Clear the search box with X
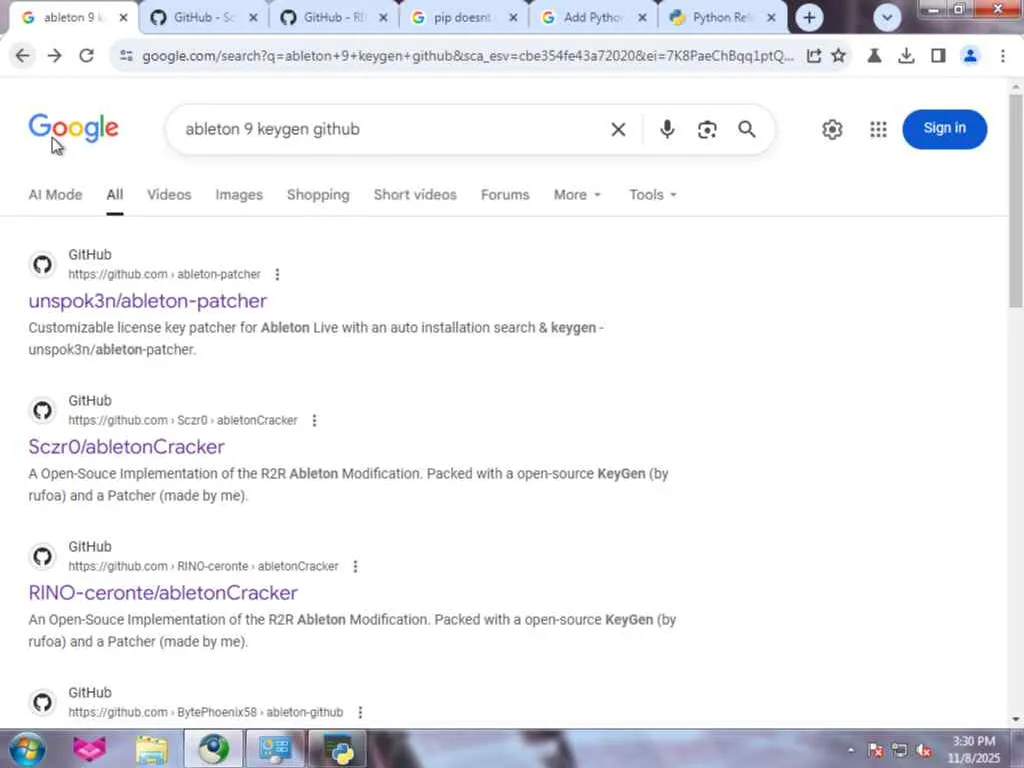This screenshot has width=1024, height=768. click(x=618, y=129)
